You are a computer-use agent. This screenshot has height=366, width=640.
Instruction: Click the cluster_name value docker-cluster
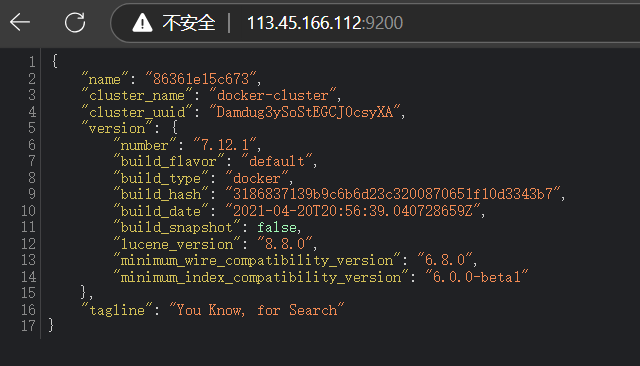[x=272, y=95]
